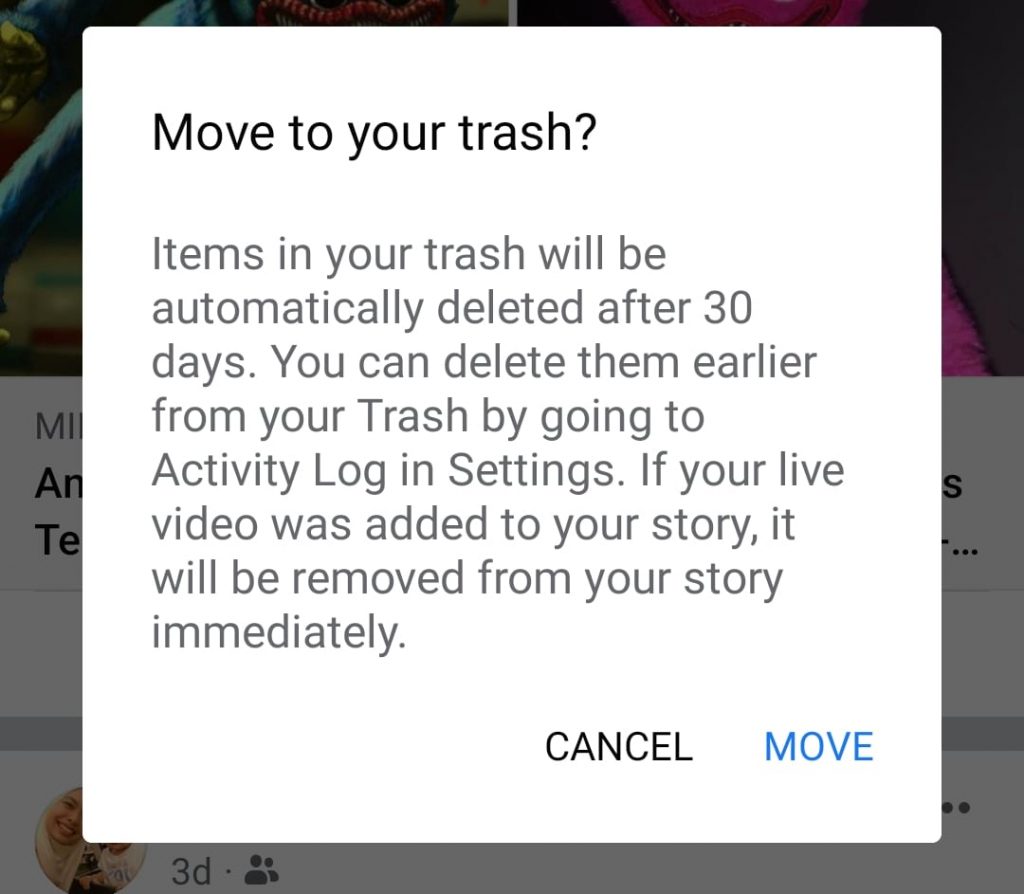Tap the 'Items in your trash' first line

pyautogui.click(x=409, y=253)
